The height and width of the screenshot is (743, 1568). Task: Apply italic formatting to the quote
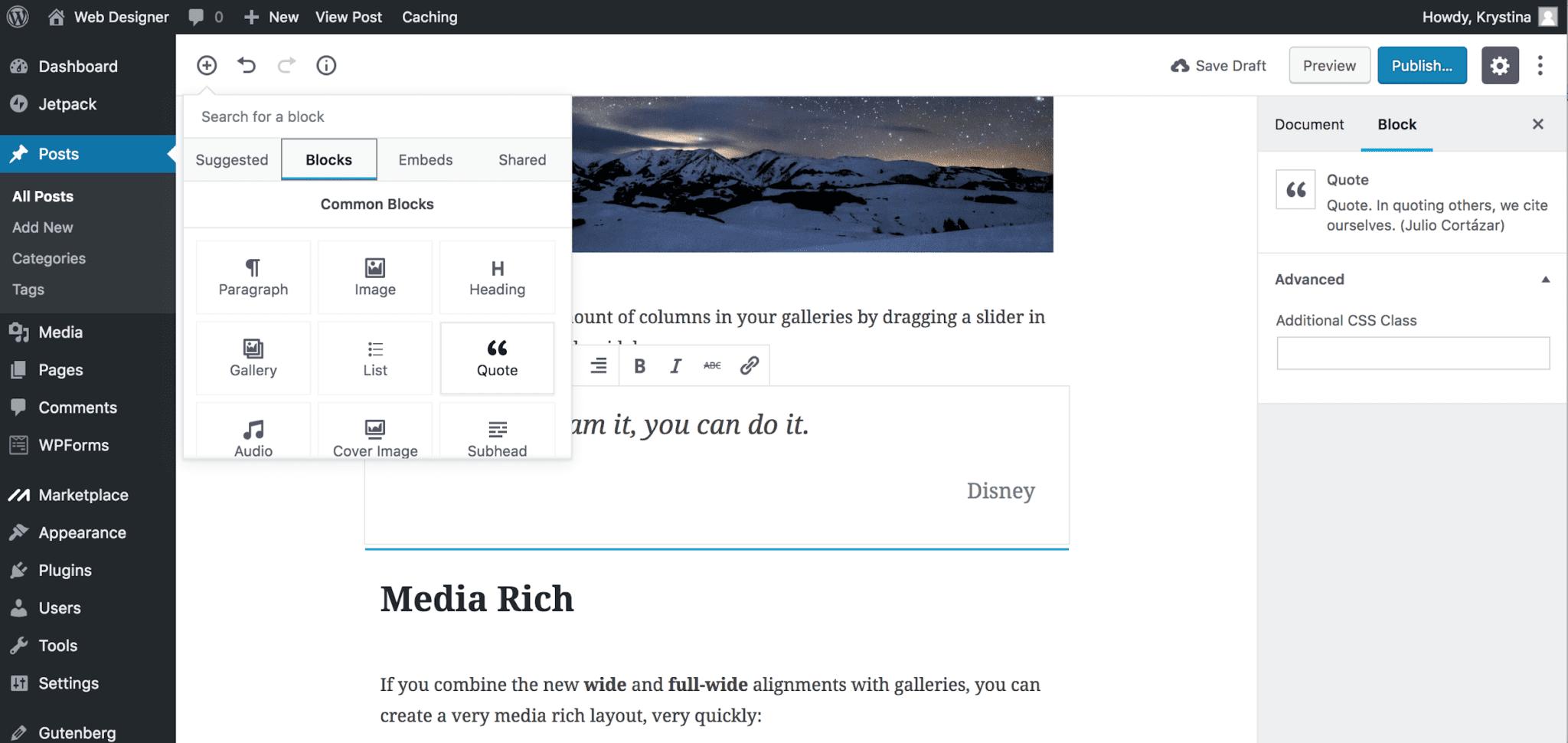tap(675, 366)
